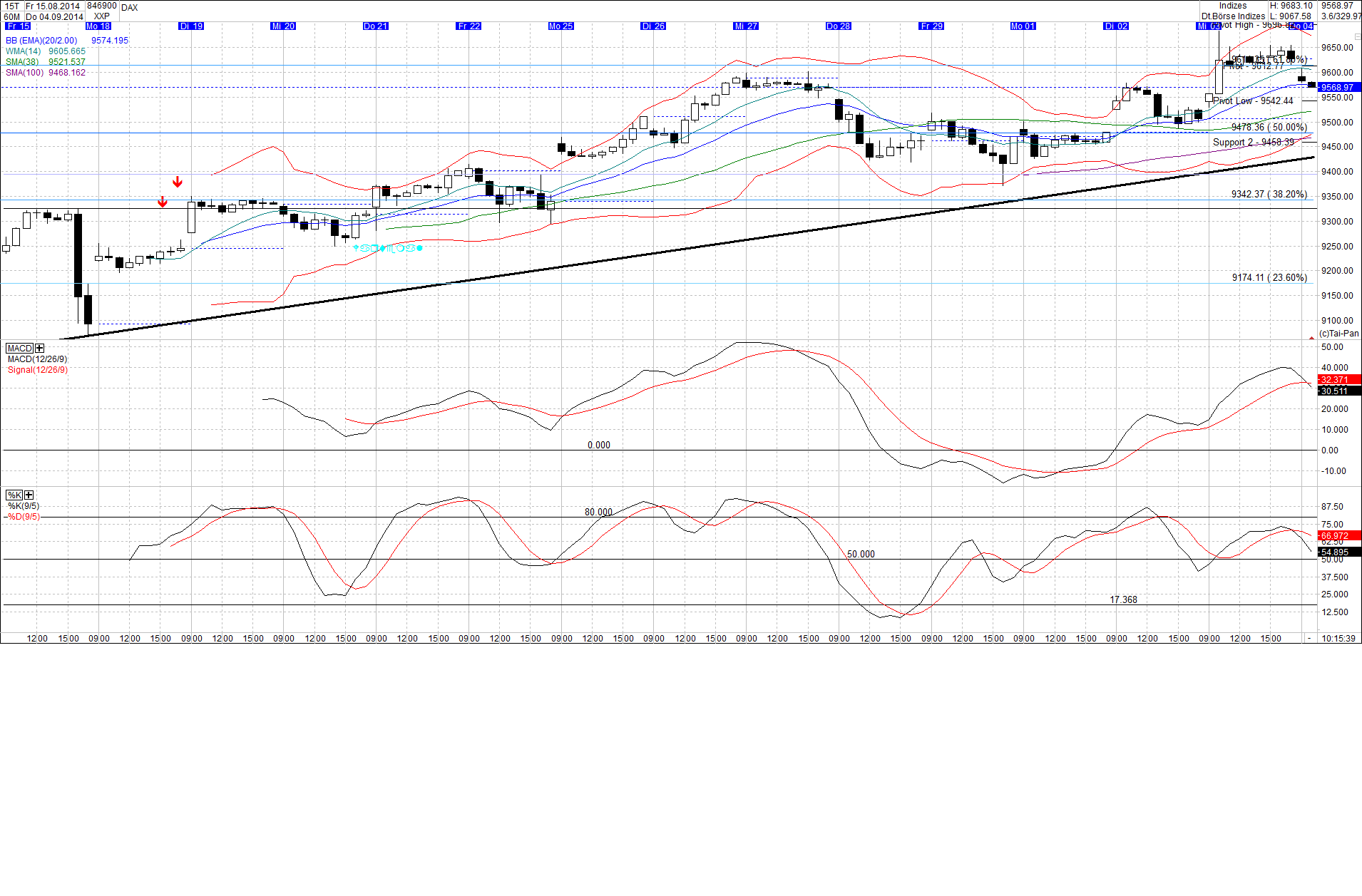
Task: Select the %D(9/5) legend text
Action: click(22, 517)
